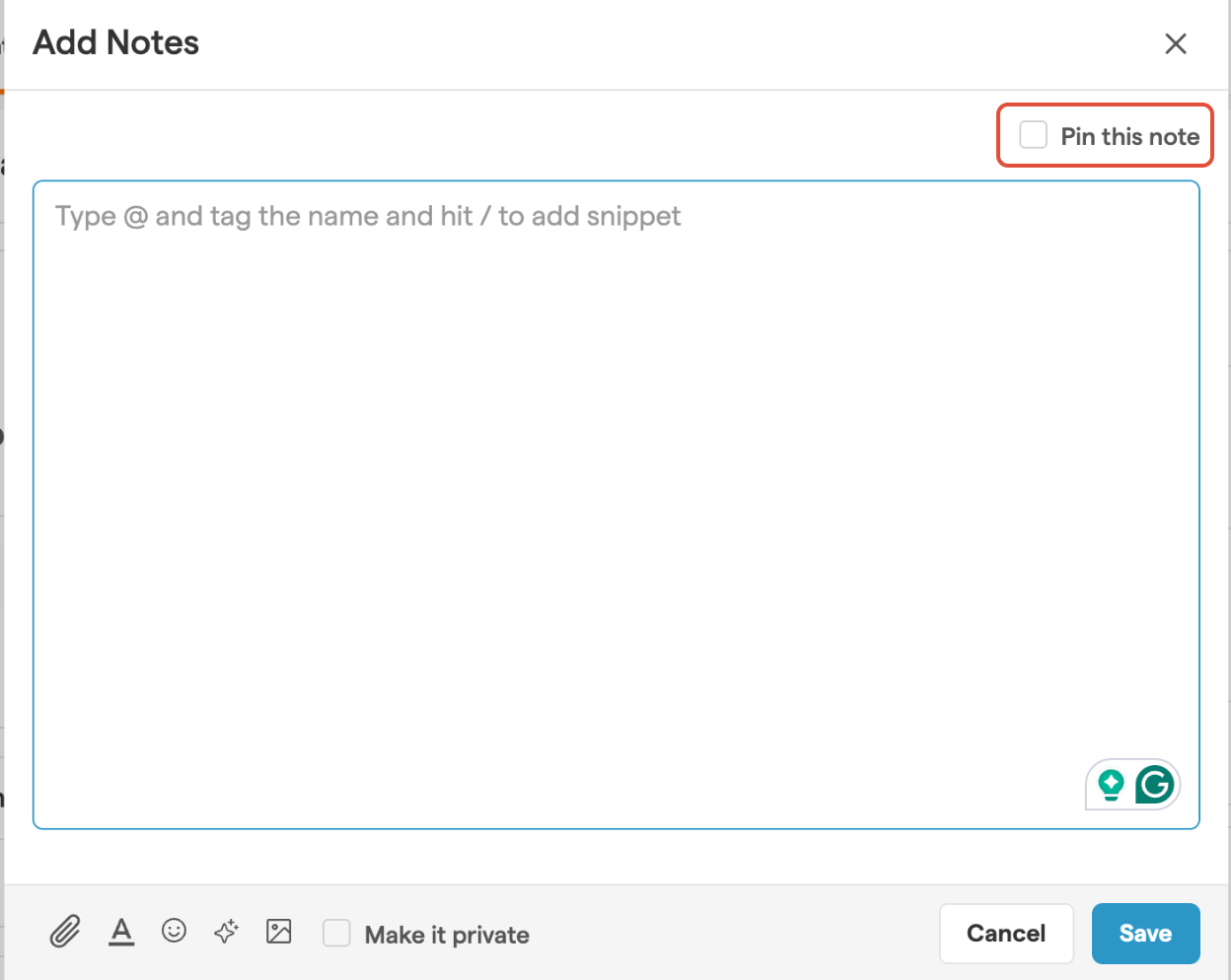Open text formatting with the underlined A icon
The height and width of the screenshot is (980, 1231).
pyautogui.click(x=121, y=931)
